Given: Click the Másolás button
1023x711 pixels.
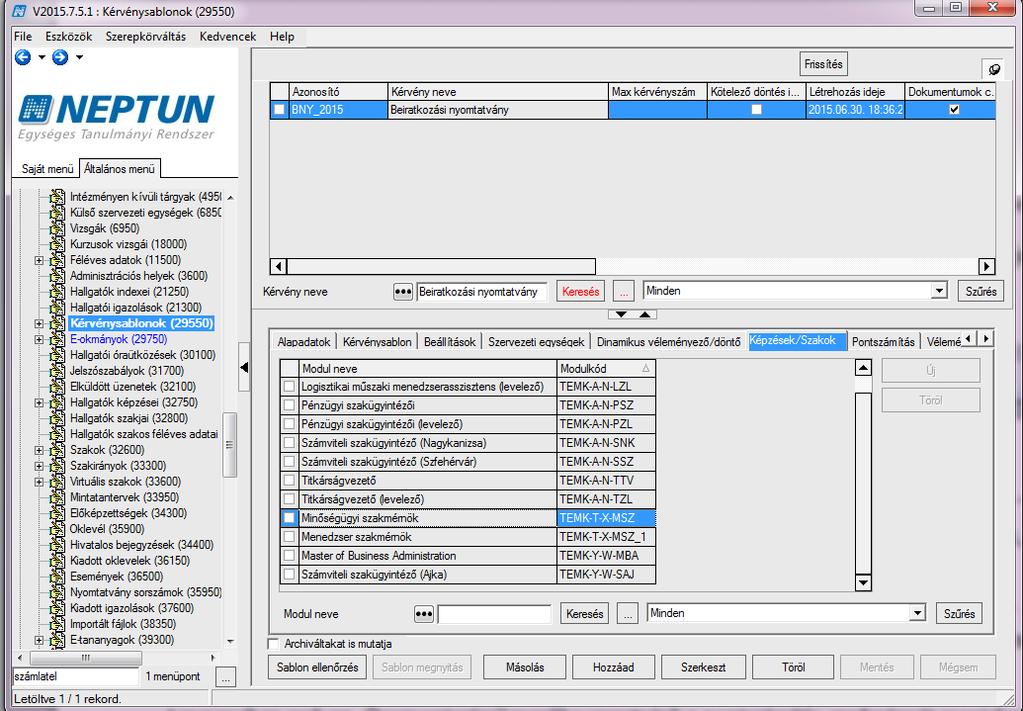Looking at the screenshot, I should pos(525,667).
